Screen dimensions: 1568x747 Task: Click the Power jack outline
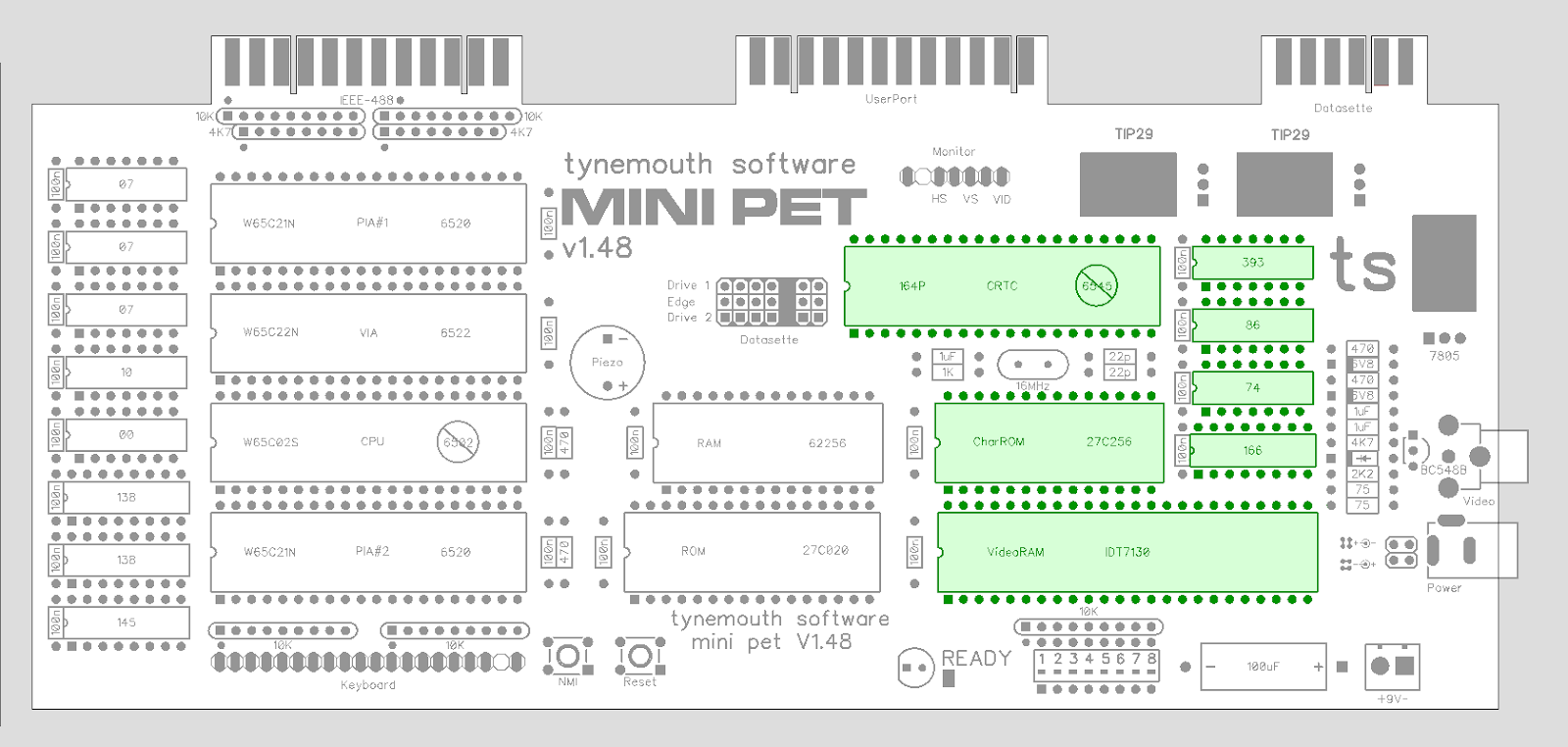click(x=1470, y=550)
